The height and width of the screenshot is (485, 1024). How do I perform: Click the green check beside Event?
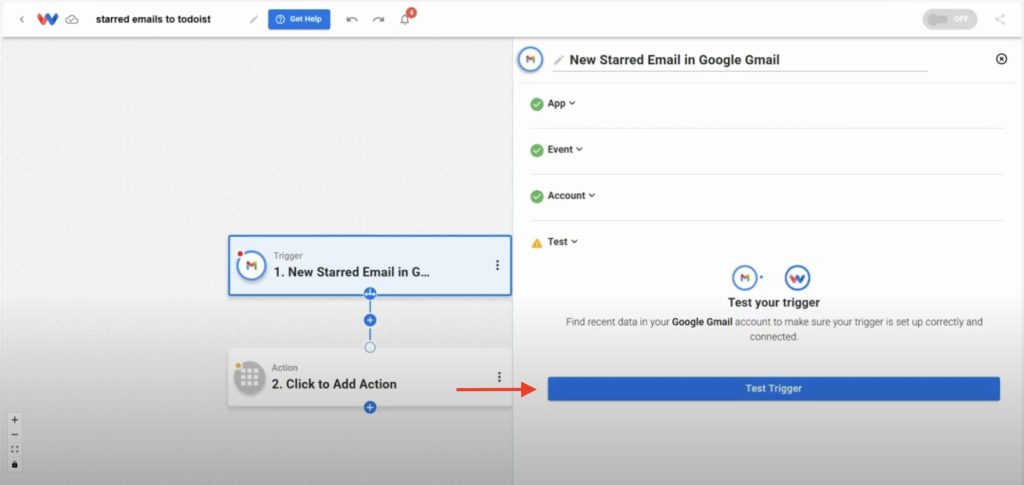click(x=537, y=150)
